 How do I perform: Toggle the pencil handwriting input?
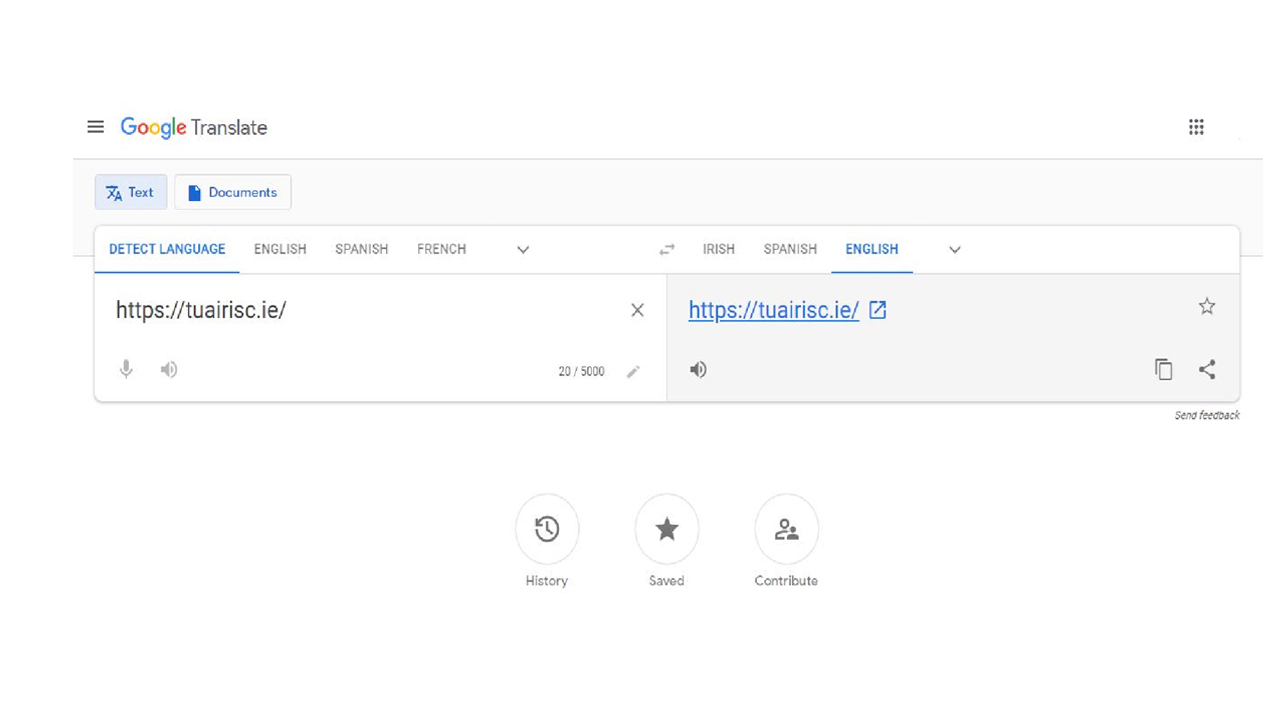[x=633, y=372]
